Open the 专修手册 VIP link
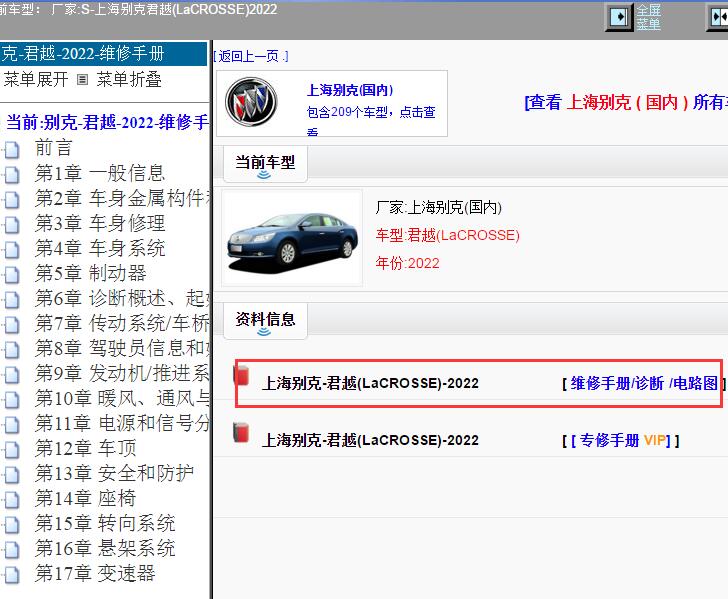 [621, 440]
